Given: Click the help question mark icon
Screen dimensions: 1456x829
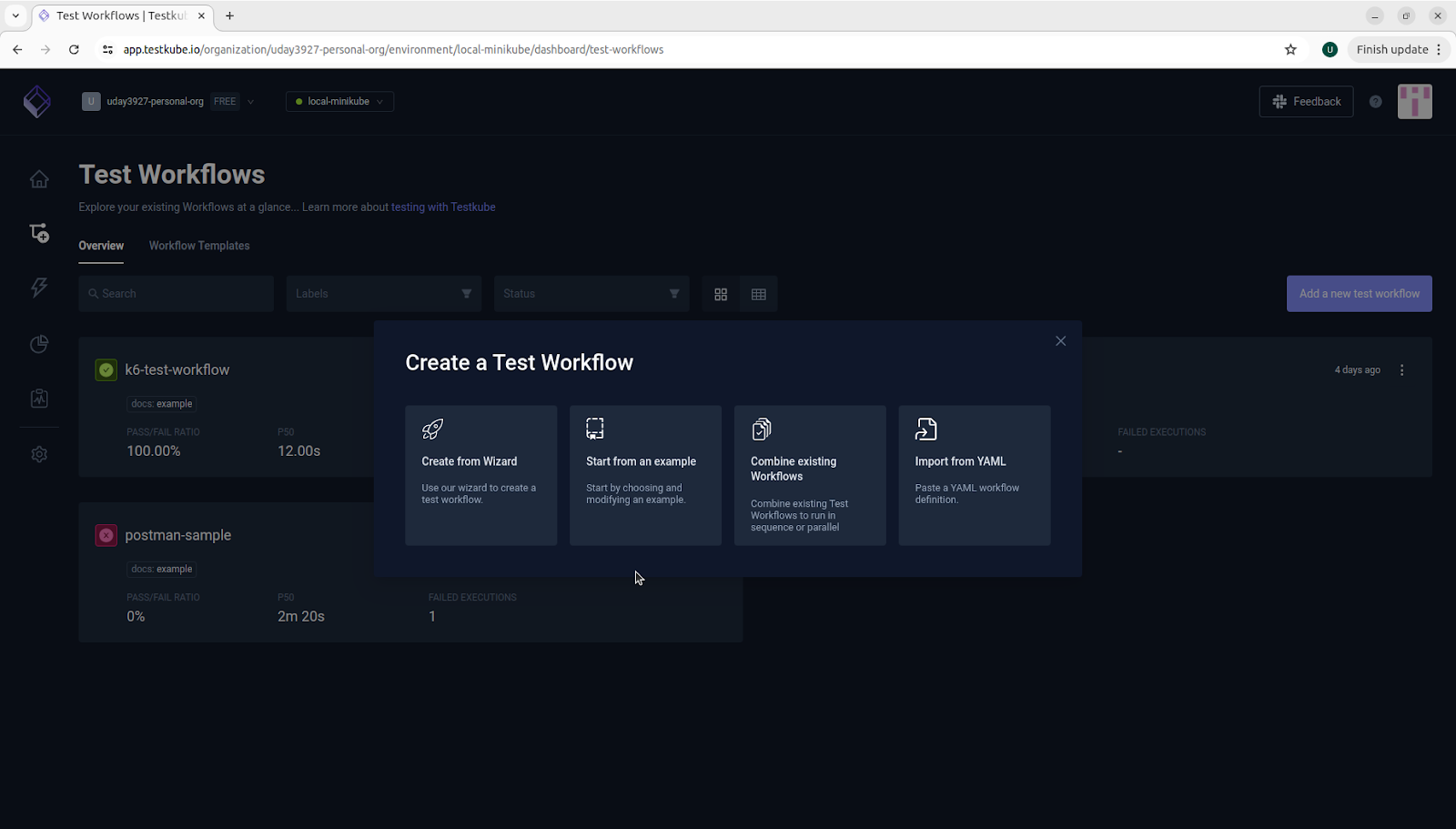Looking at the screenshot, I should 1376,102.
